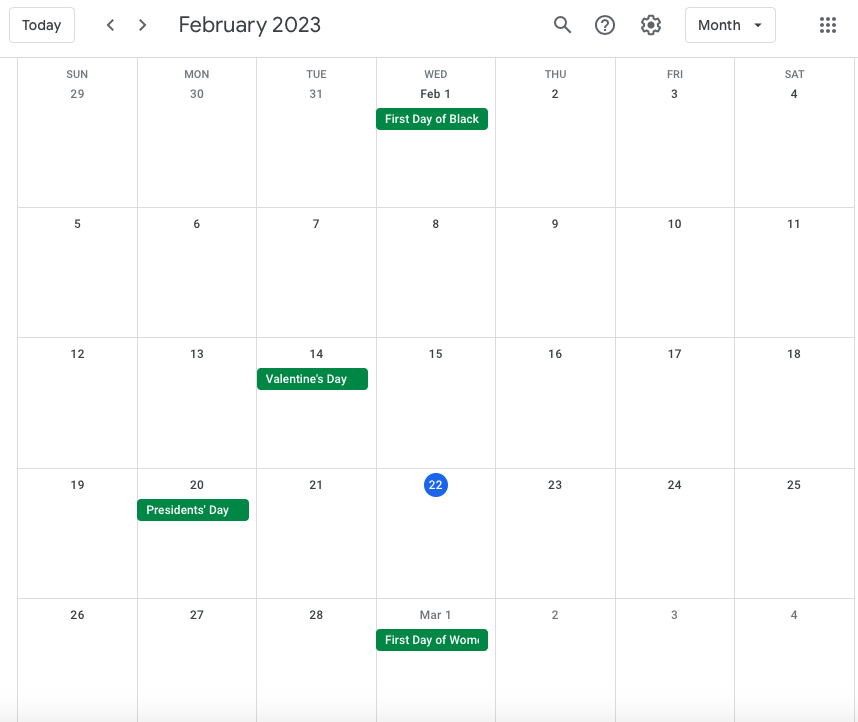Image resolution: width=858 pixels, height=722 pixels.
Task: Click the February 2023 title
Action: point(250,25)
